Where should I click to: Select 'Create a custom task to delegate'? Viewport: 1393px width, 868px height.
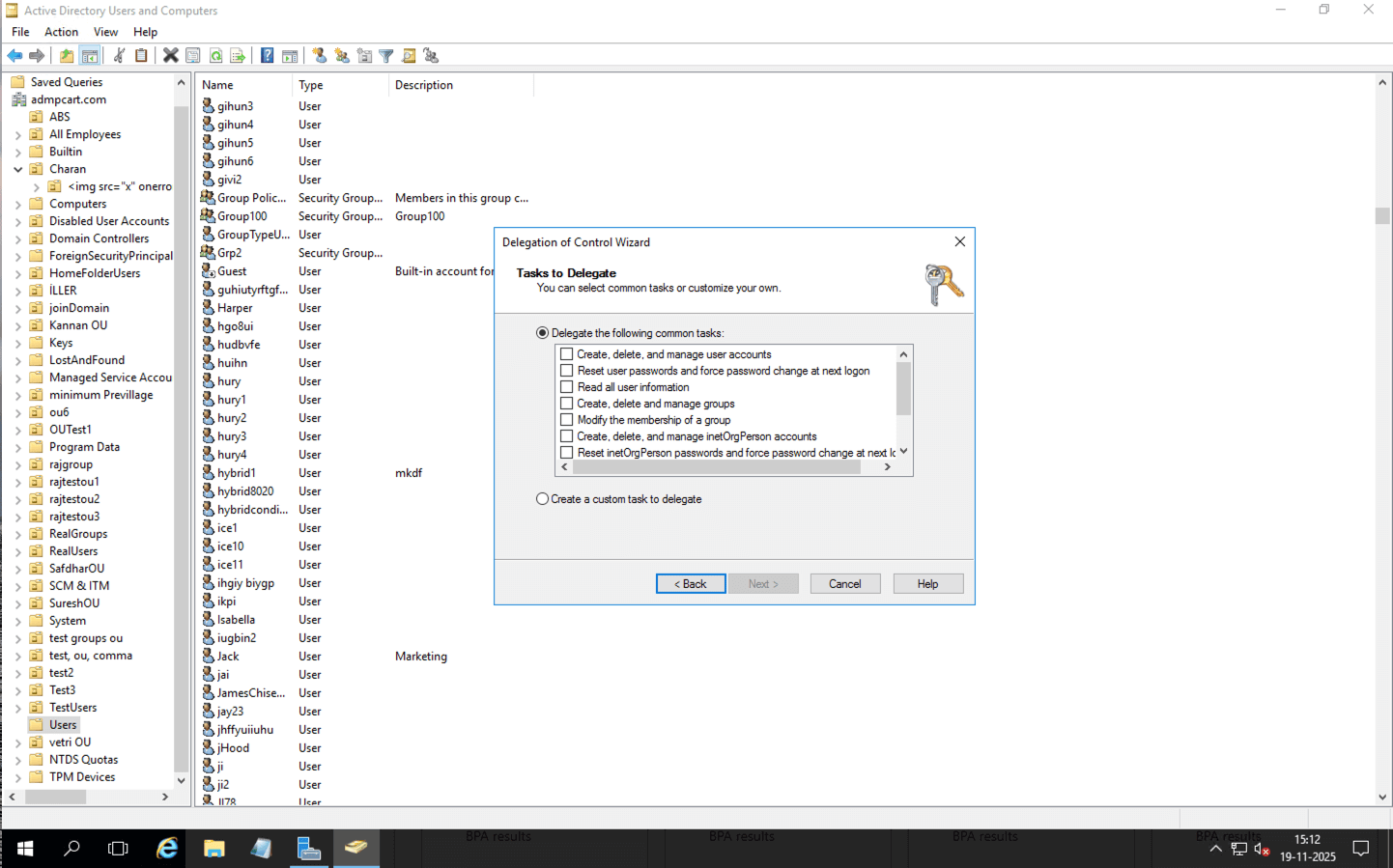(543, 499)
